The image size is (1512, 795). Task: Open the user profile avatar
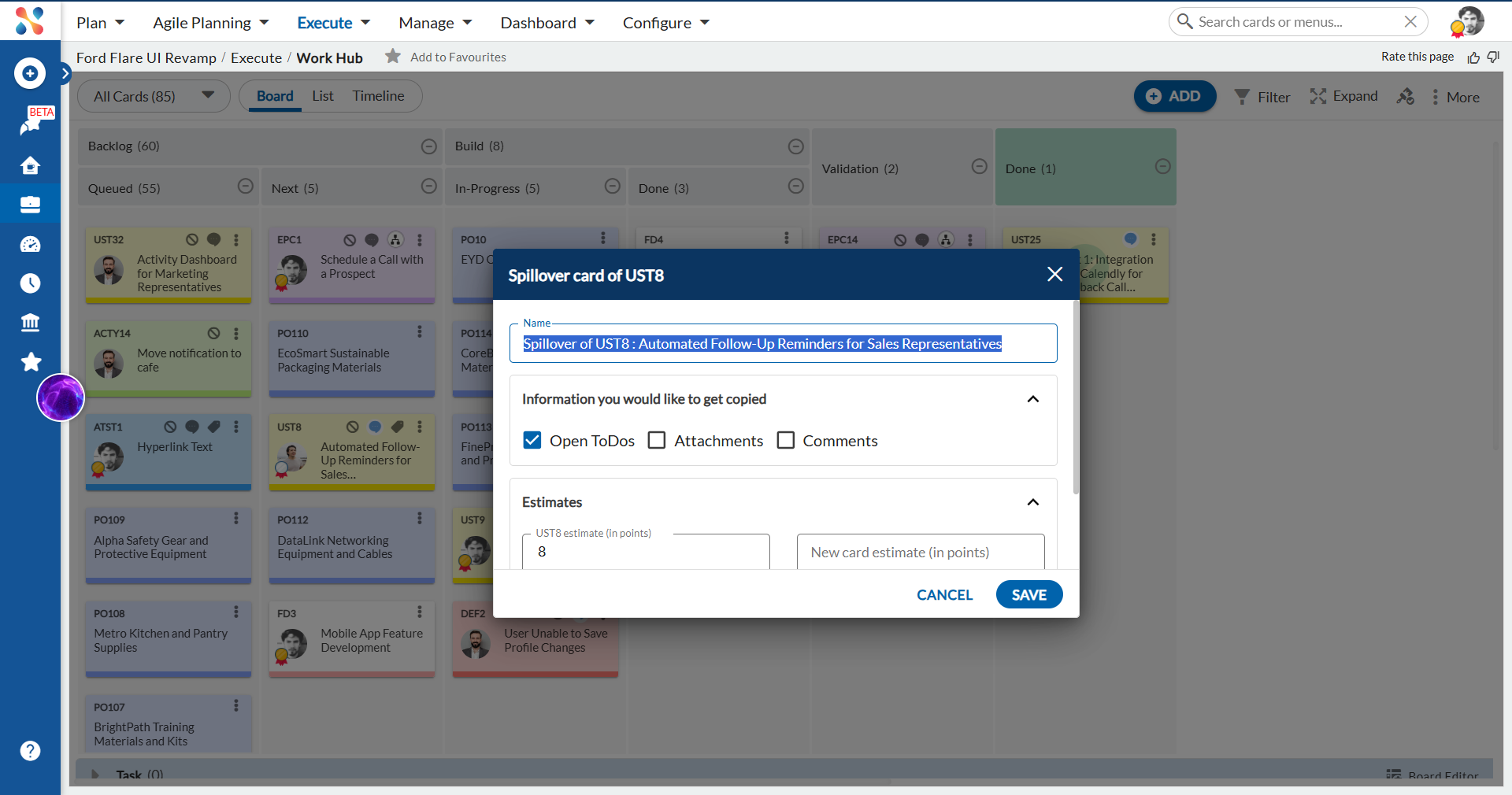[x=1468, y=22]
